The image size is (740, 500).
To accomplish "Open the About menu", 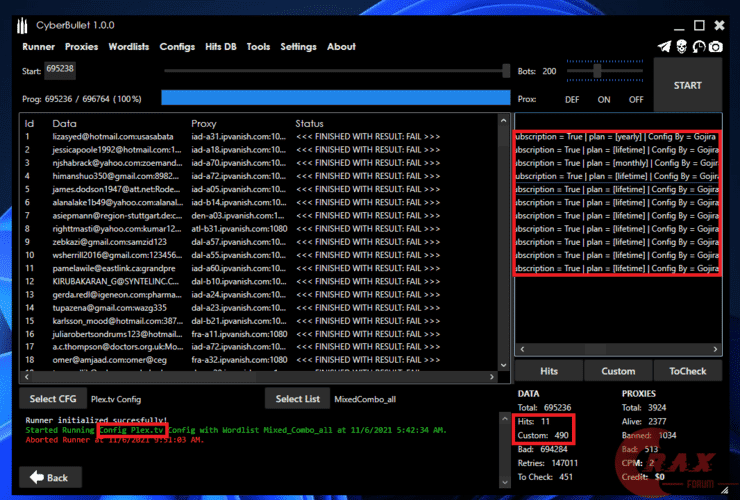I will 341,47.
